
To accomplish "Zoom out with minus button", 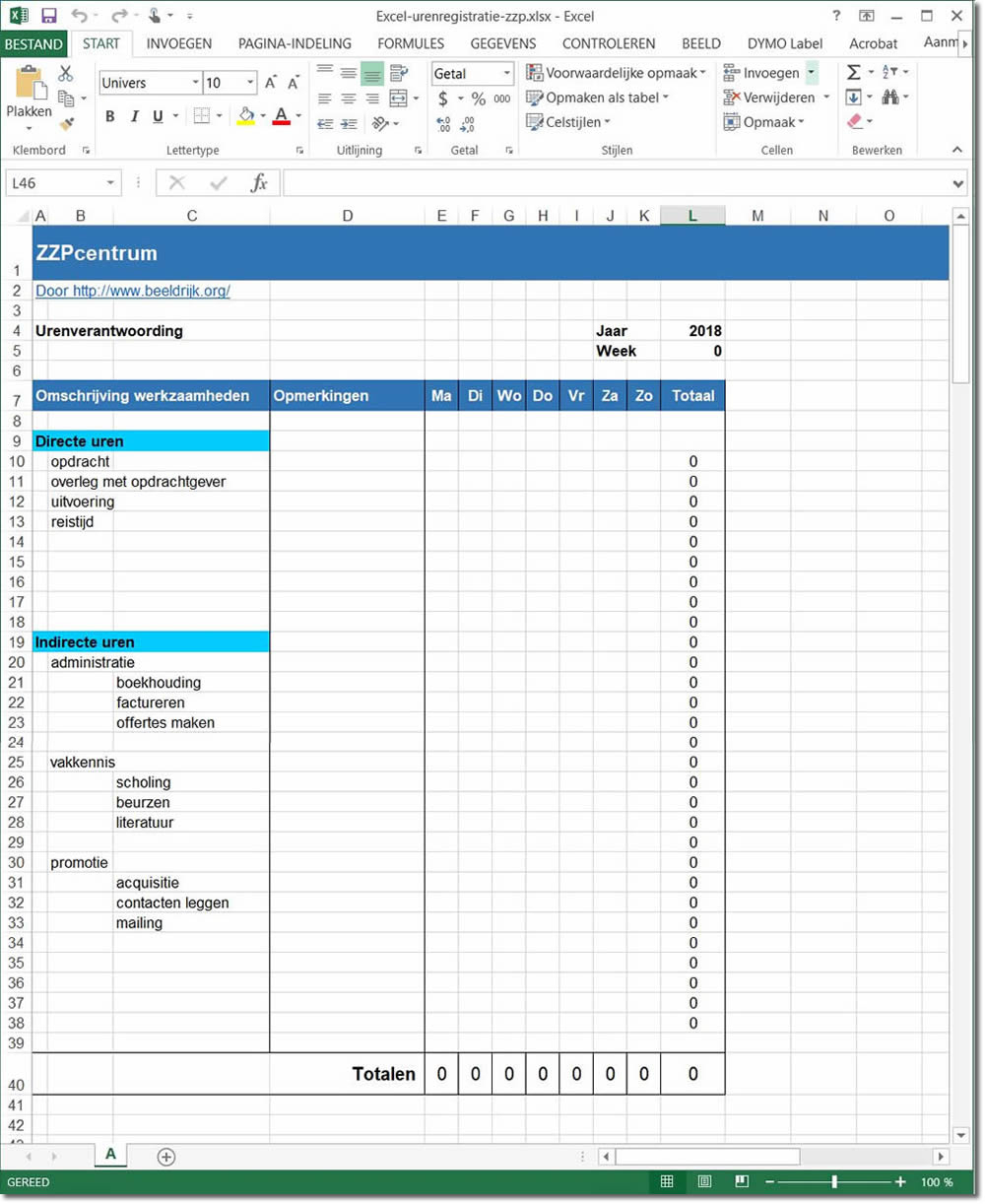I will 770,1182.
